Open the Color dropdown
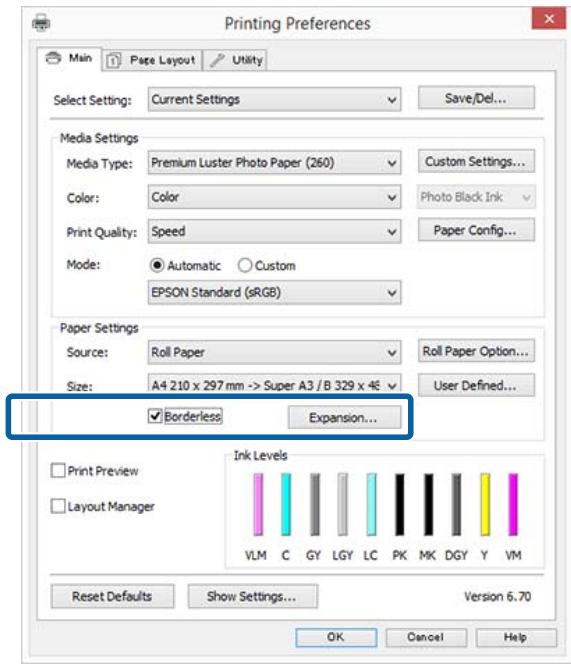This screenshot has width=571, height=665. pyautogui.click(x=274, y=197)
